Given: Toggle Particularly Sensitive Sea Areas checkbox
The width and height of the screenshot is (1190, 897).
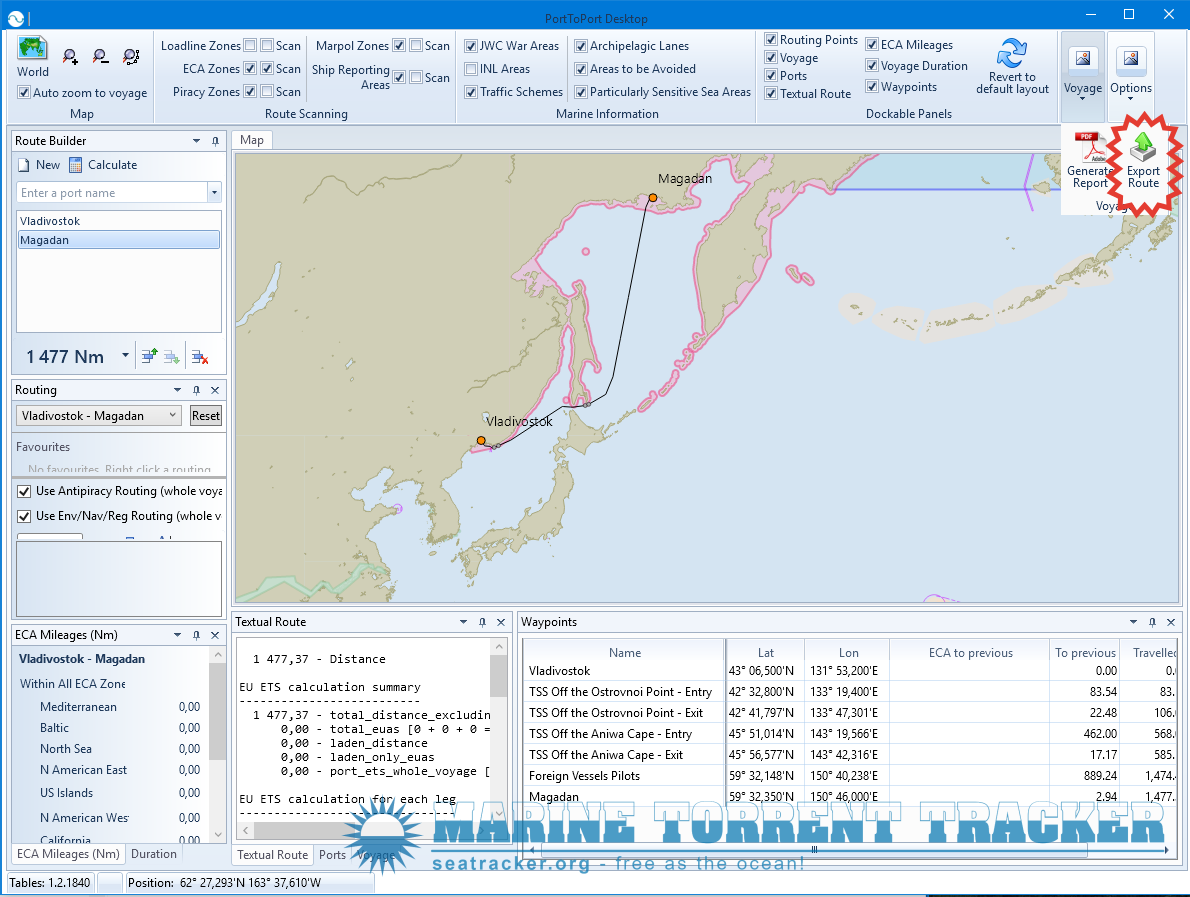Looking at the screenshot, I should (581, 92).
